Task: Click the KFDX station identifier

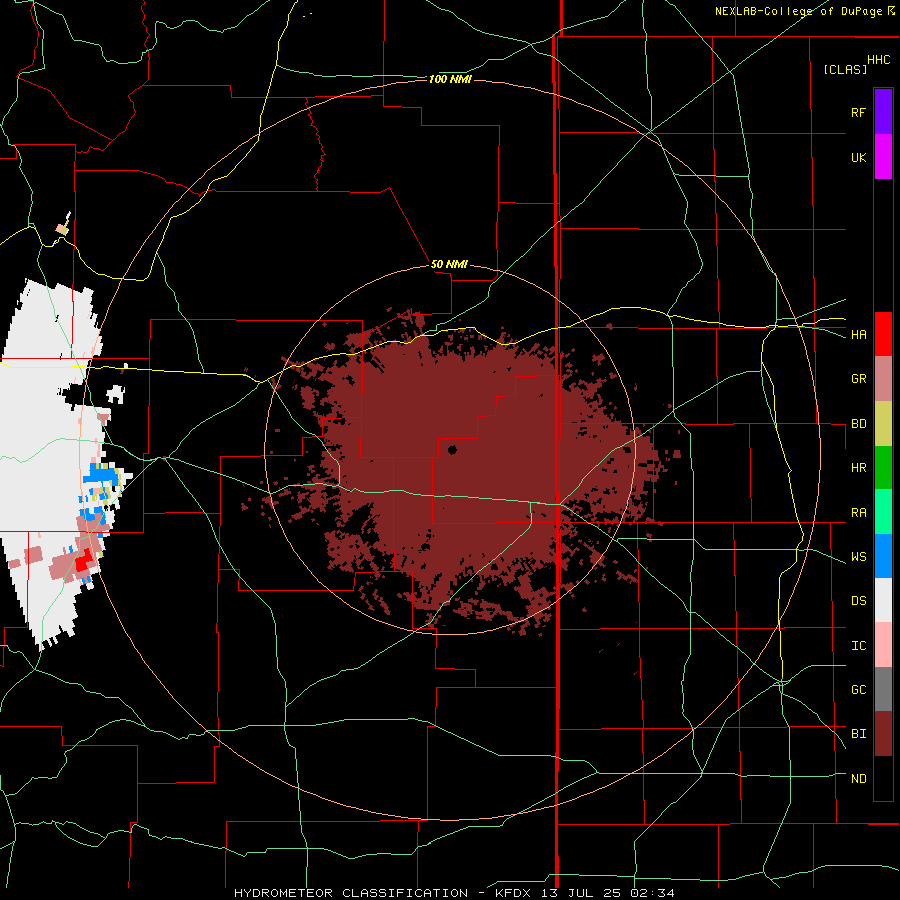Action: tap(515, 893)
